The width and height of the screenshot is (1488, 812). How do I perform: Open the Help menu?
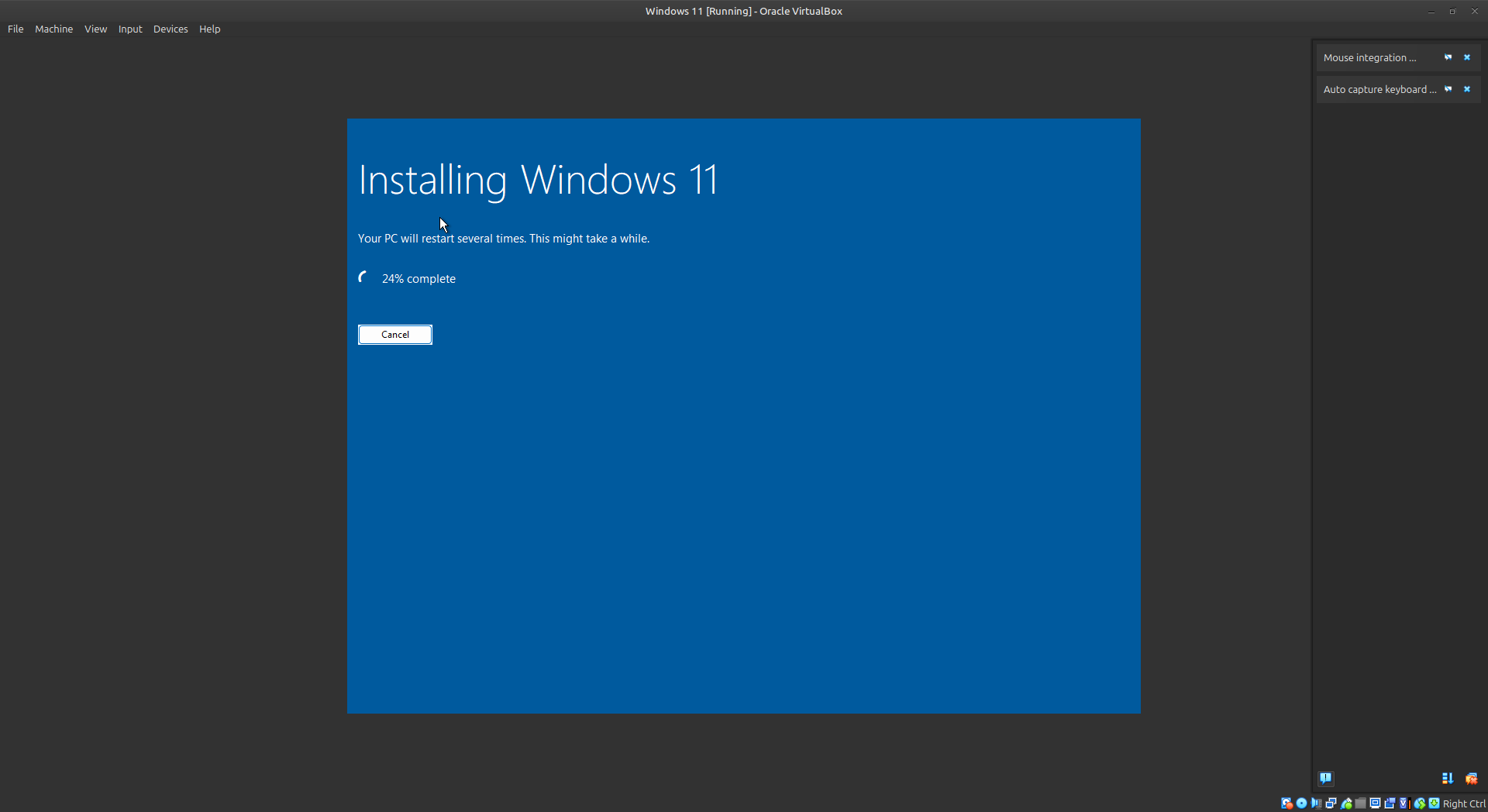click(x=209, y=29)
